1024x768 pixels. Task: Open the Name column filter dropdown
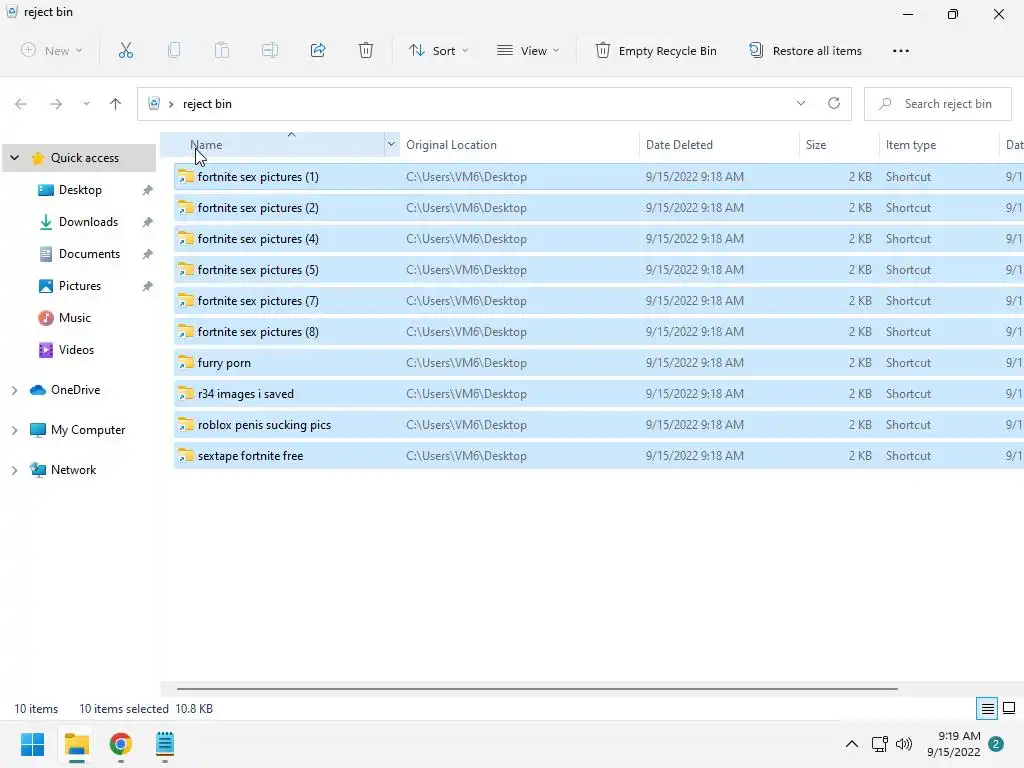pyautogui.click(x=391, y=144)
